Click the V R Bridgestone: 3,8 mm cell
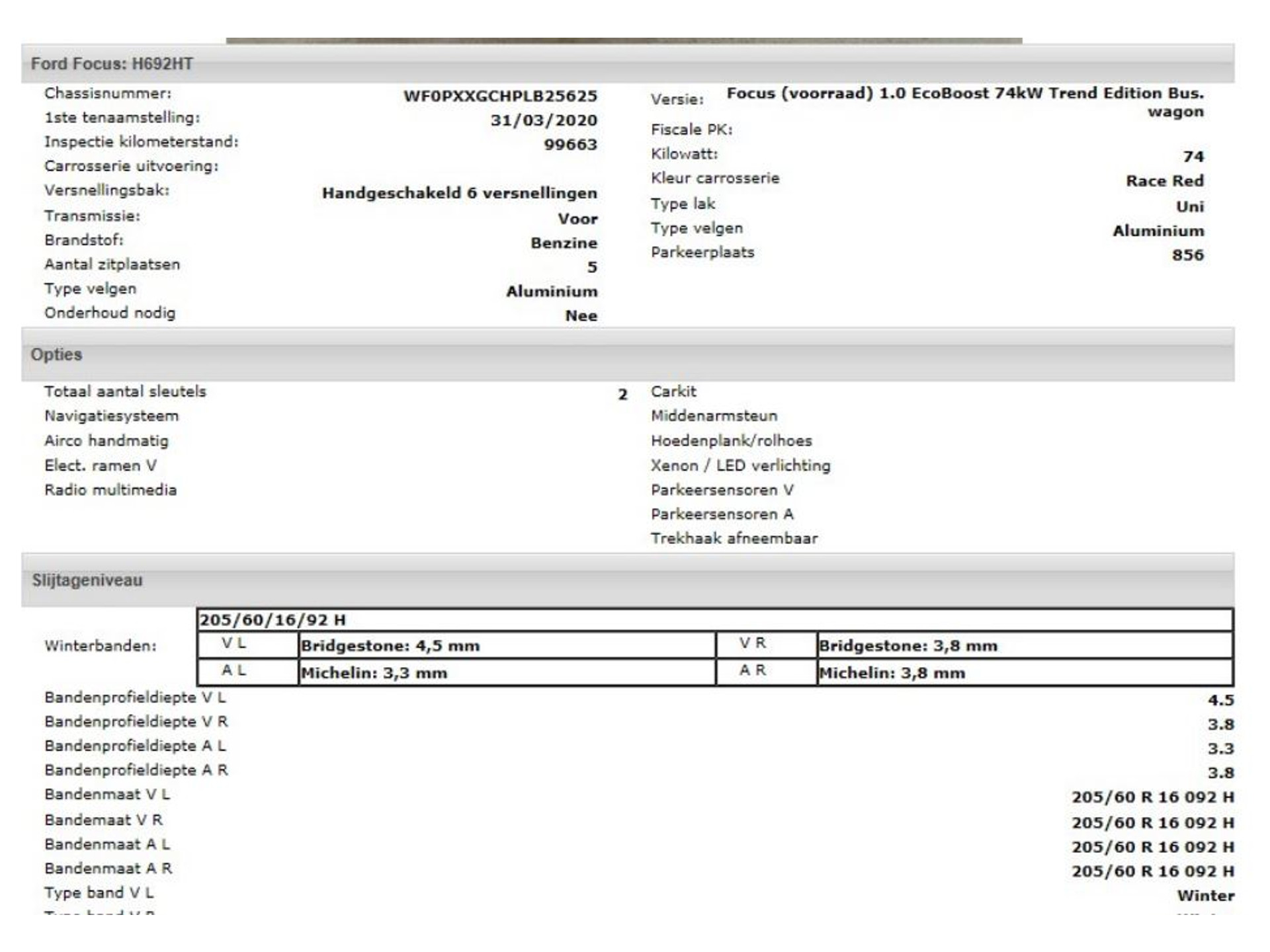 pos(1025,645)
